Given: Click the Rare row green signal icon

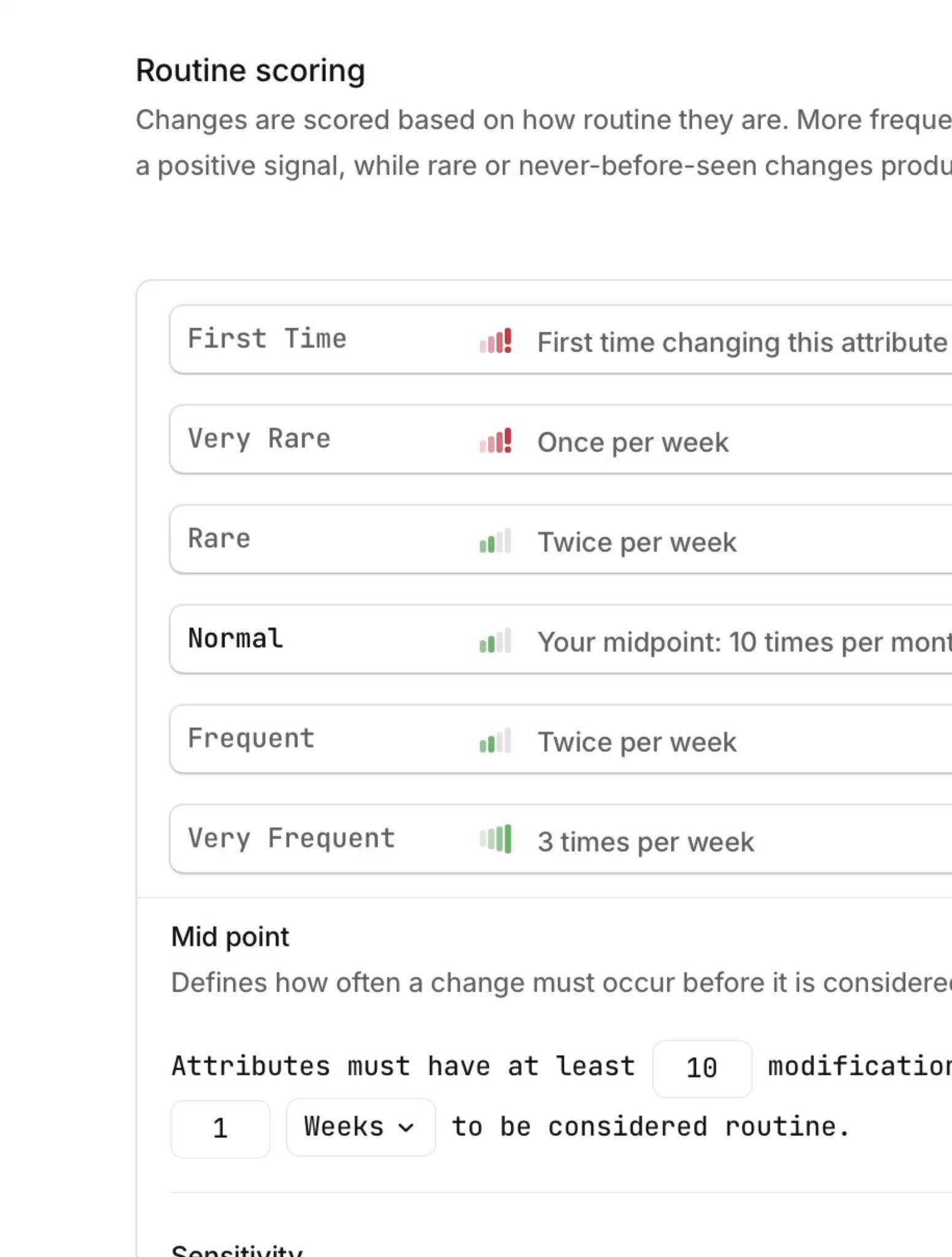Looking at the screenshot, I should click(x=495, y=541).
